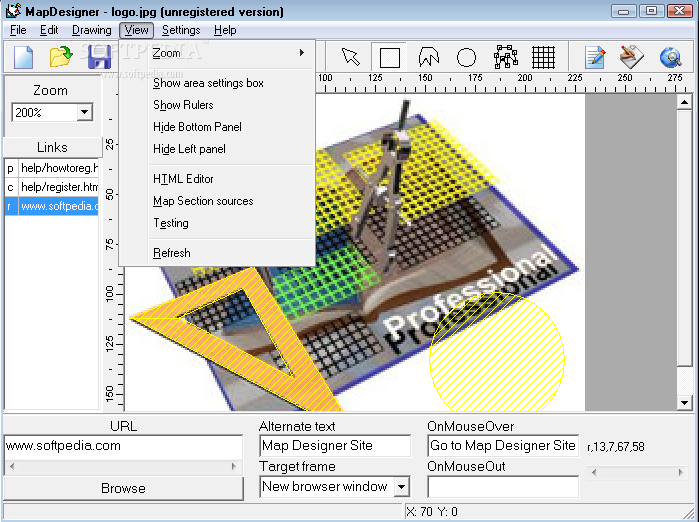Toggle the grid tool icon

point(543,57)
